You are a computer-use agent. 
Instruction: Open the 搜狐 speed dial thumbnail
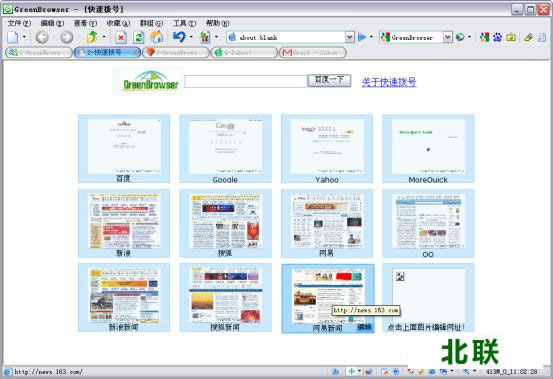(225, 221)
